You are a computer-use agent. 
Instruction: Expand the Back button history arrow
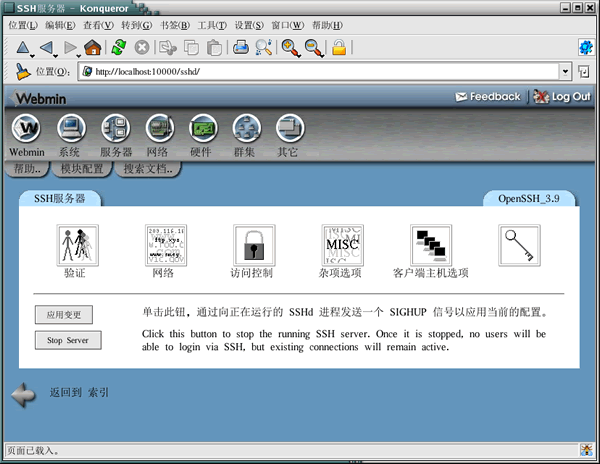coord(55,56)
